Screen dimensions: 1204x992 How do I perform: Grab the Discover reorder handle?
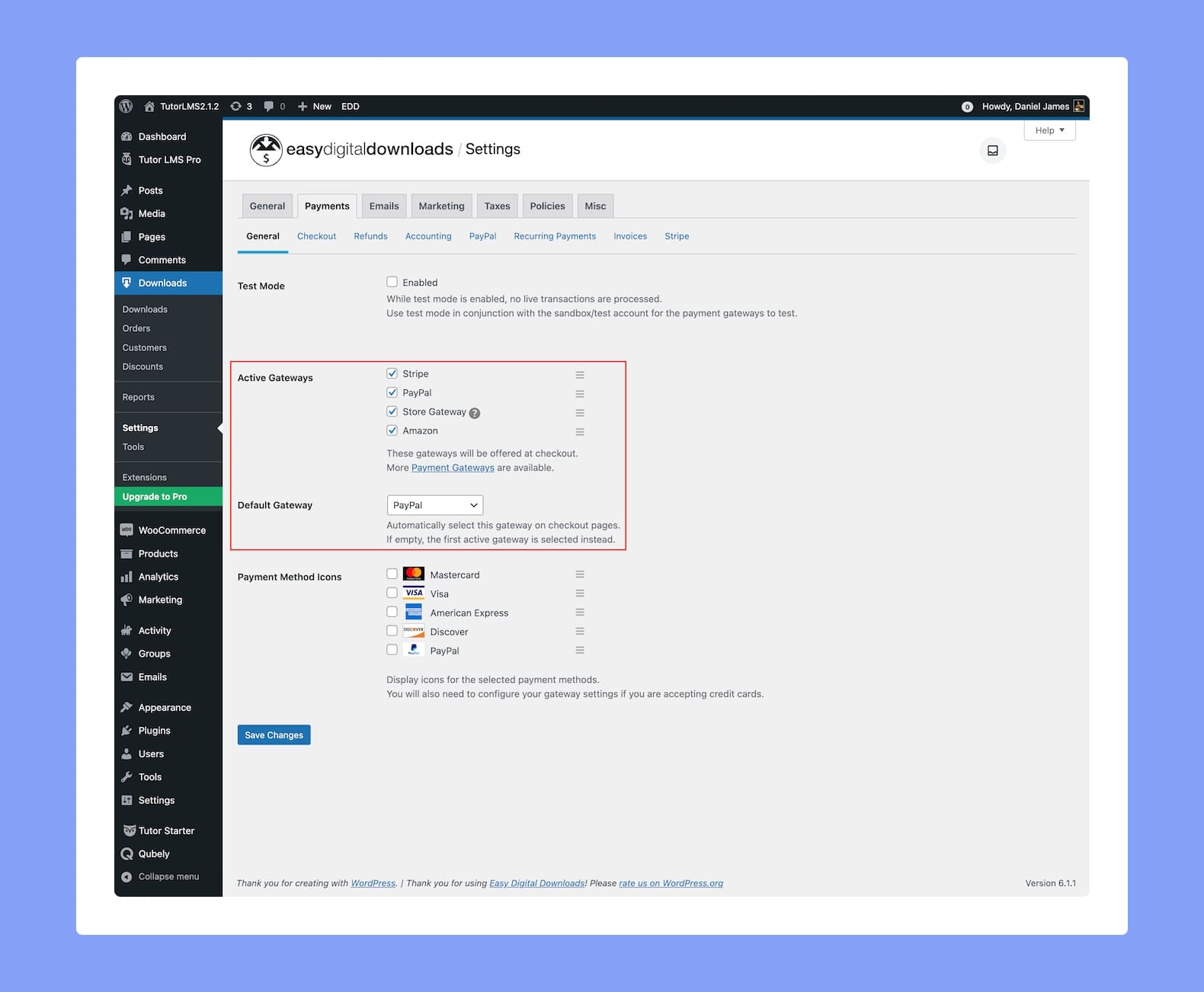point(580,632)
